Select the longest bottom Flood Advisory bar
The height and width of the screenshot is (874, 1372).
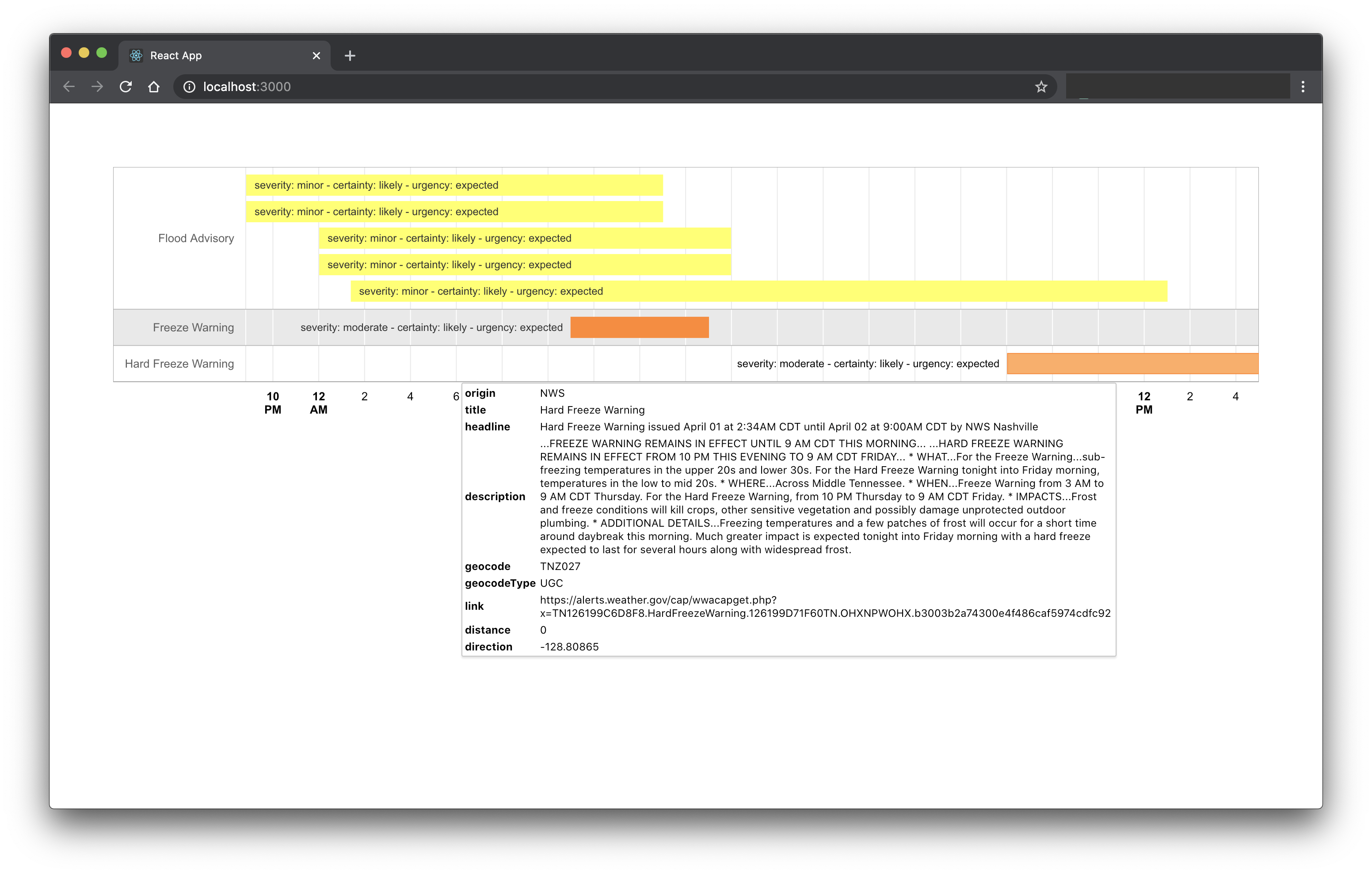tap(758, 291)
